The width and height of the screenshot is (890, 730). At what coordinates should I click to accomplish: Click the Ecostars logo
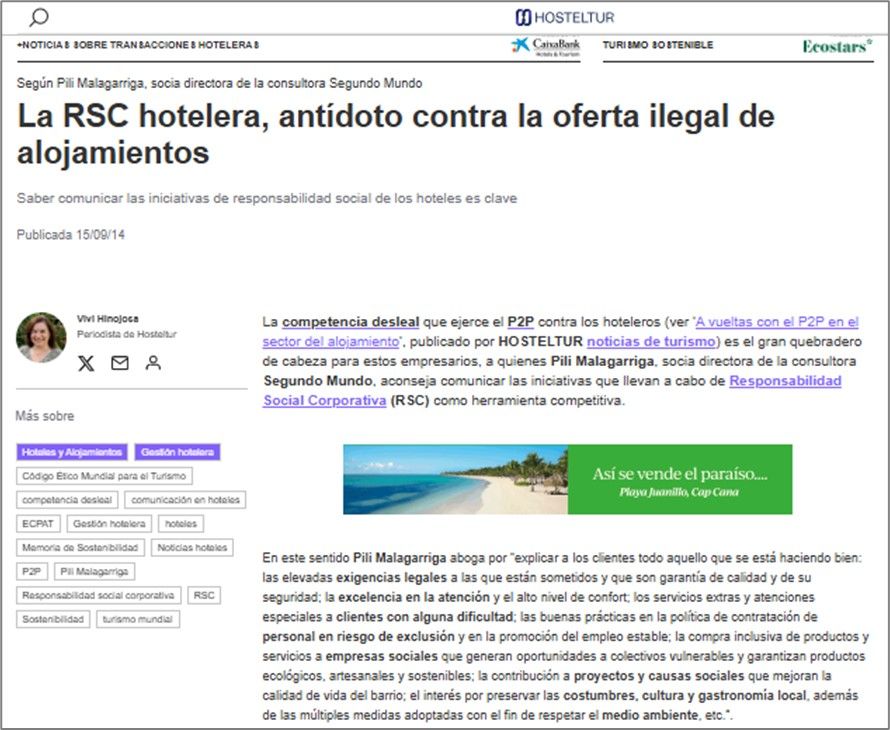837,46
